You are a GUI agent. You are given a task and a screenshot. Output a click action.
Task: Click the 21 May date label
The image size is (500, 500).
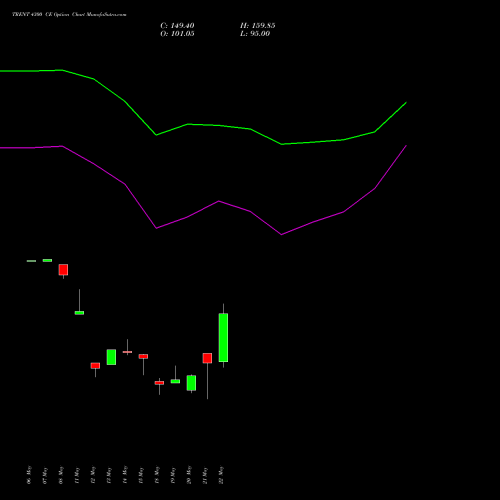point(205,475)
